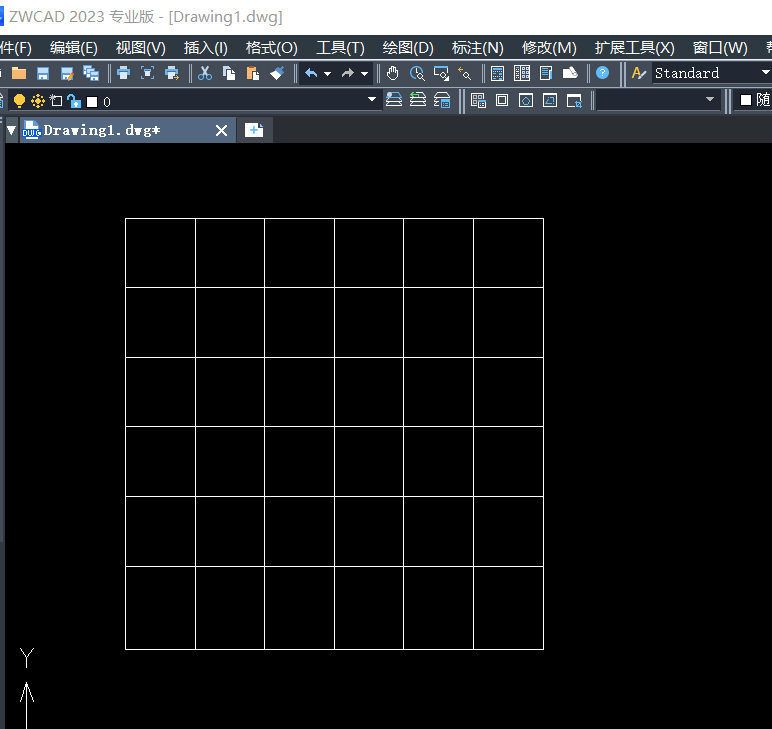Viewport: 772px width, 729px height.
Task: Open the Design Center icon
Action: click(522, 73)
